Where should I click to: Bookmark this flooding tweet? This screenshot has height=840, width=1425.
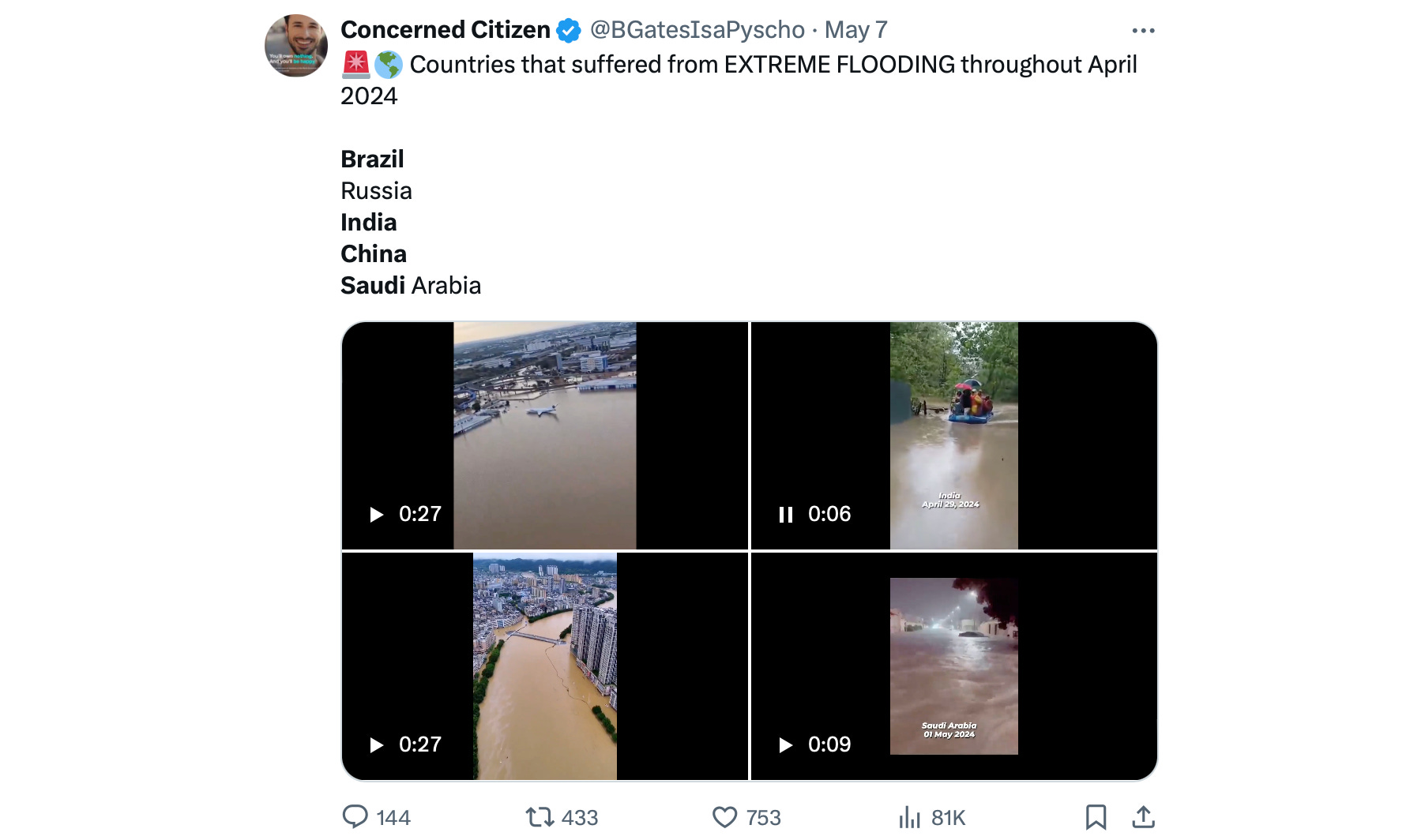click(x=1096, y=816)
